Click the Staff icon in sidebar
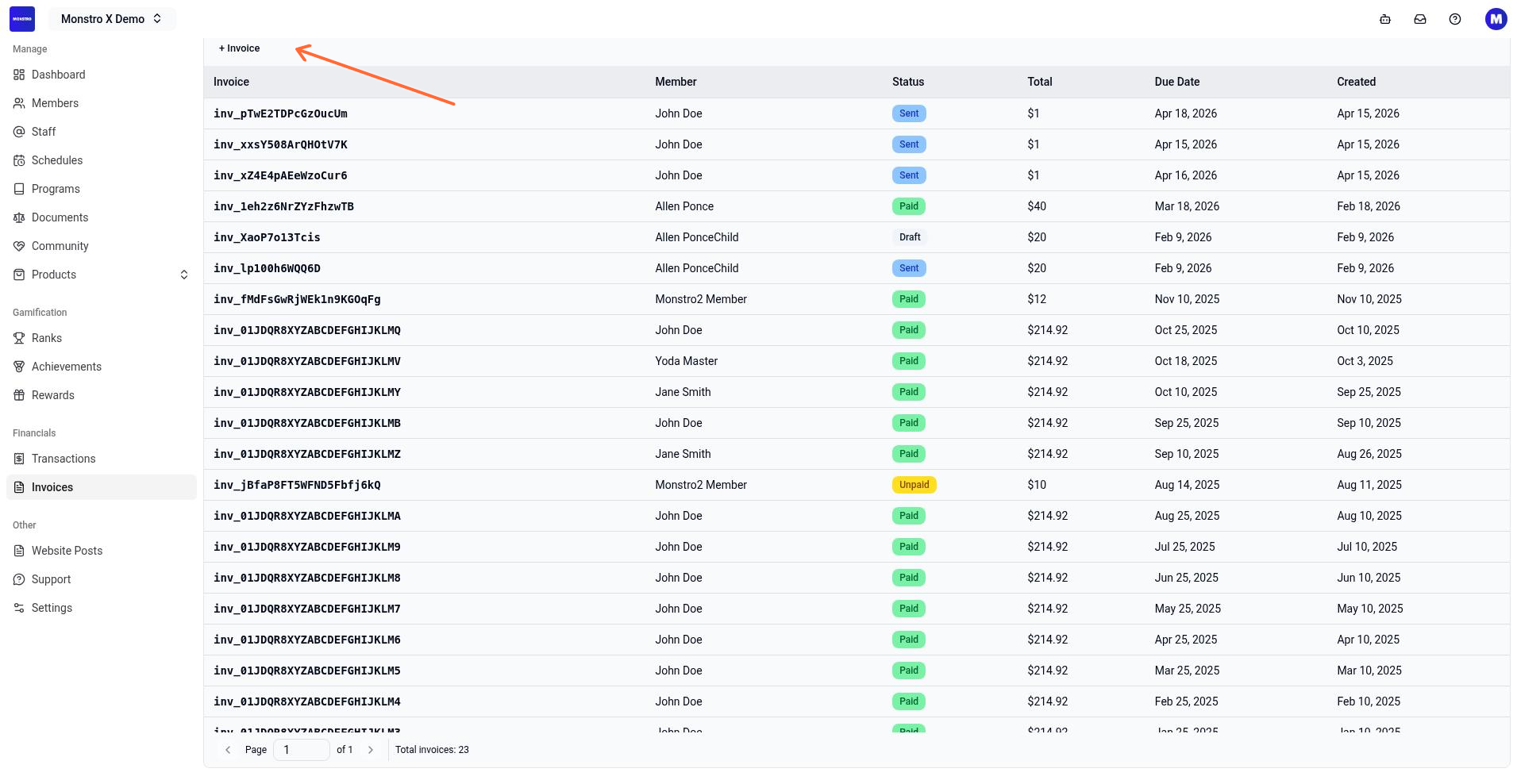Viewport: 1517px width, 784px height. [19, 132]
